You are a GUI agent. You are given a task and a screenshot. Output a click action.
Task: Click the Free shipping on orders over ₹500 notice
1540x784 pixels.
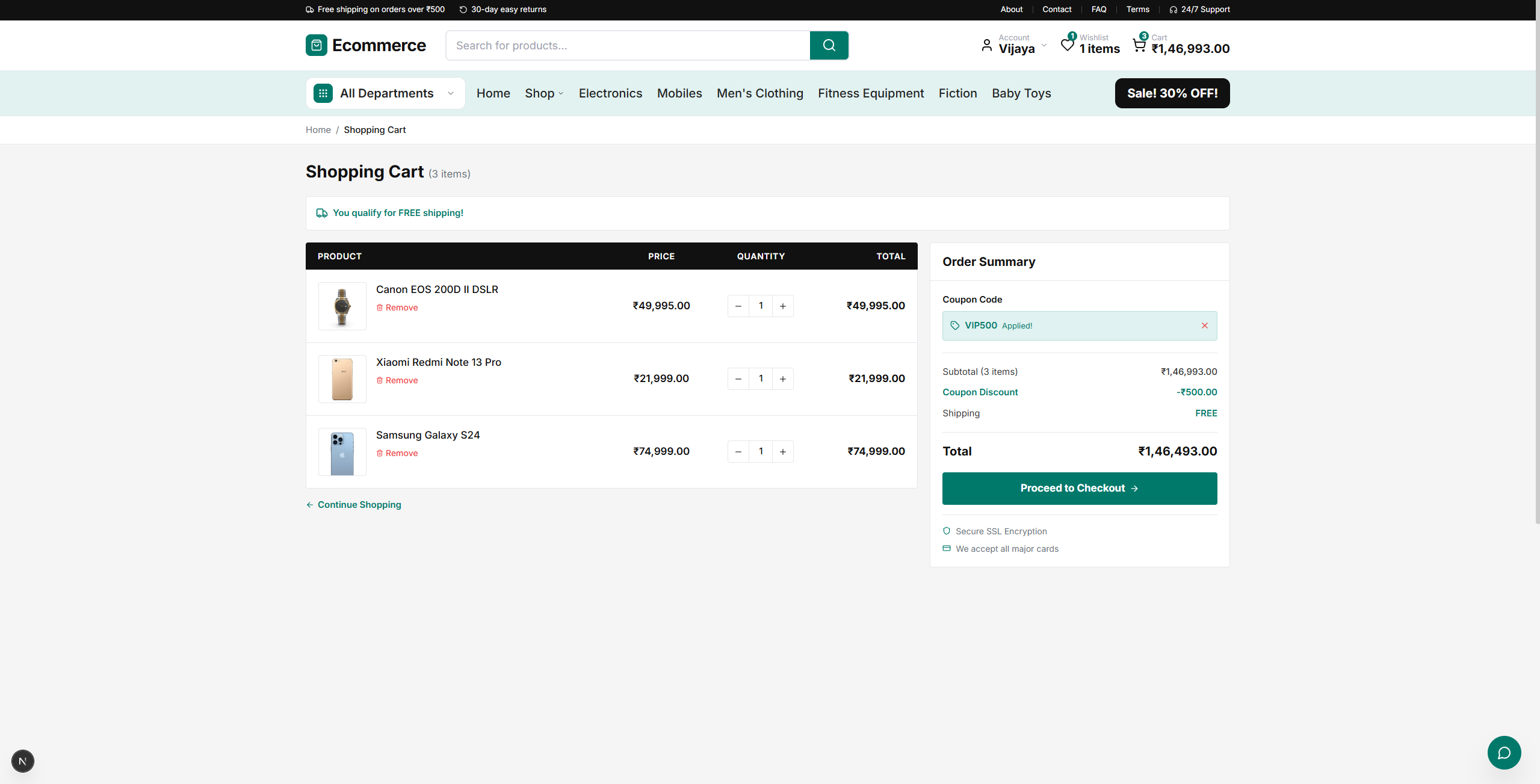click(376, 10)
